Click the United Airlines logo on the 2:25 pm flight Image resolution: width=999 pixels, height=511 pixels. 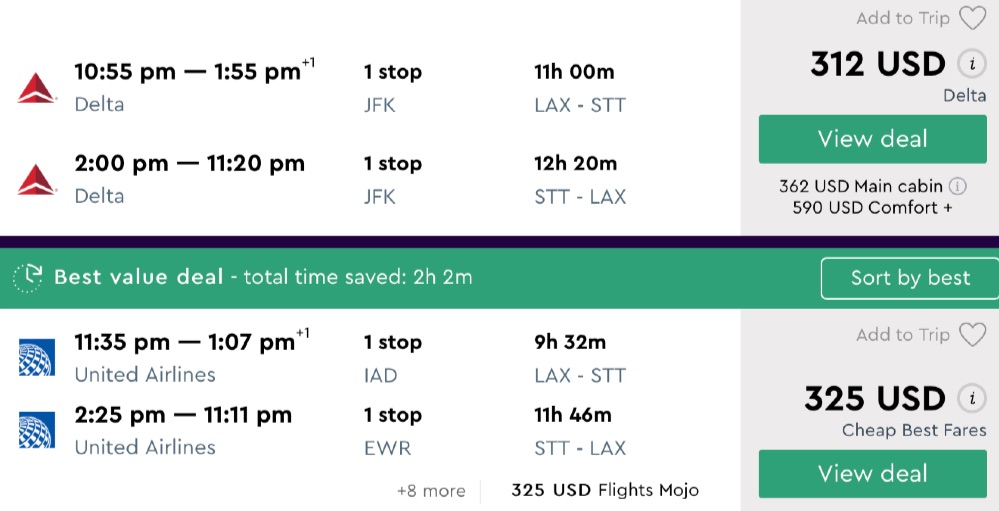point(37,430)
